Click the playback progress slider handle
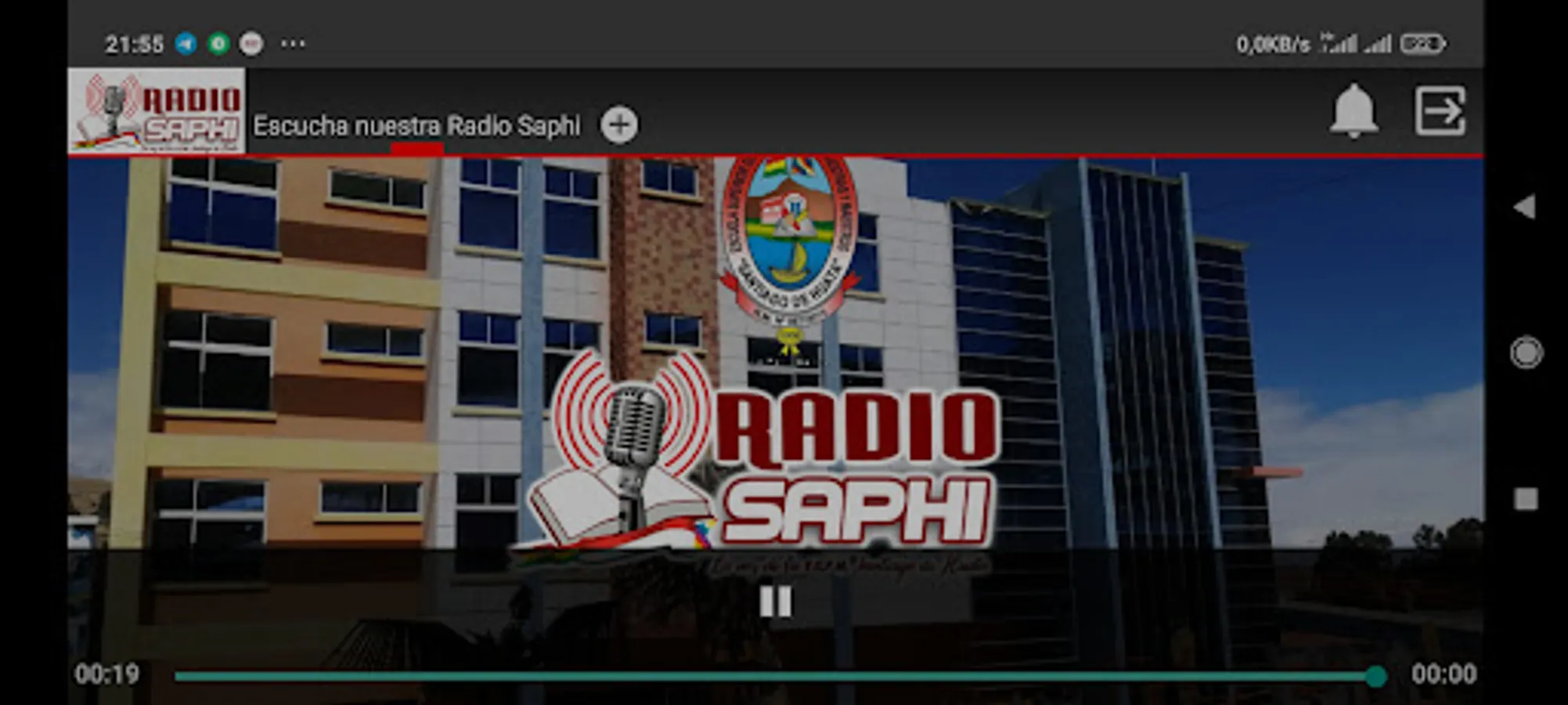1568x705 pixels. 1375,676
